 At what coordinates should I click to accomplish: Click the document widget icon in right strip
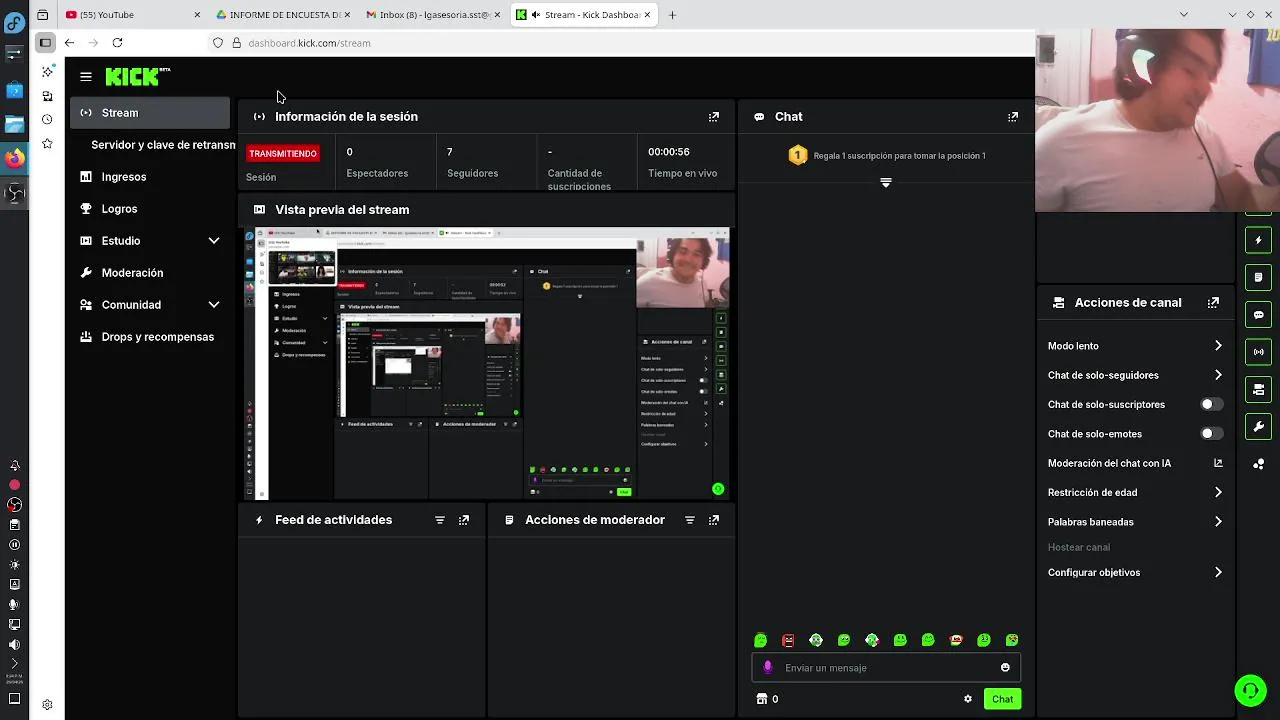(x=1258, y=277)
